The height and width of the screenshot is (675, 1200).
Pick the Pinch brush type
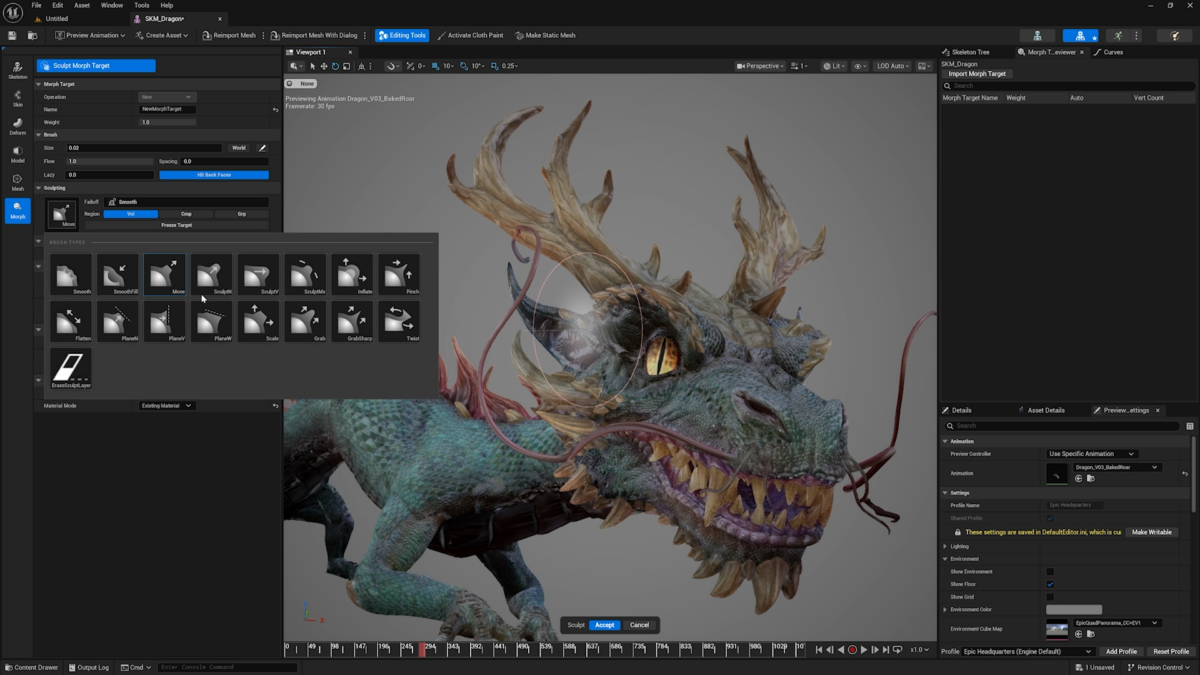(x=399, y=274)
